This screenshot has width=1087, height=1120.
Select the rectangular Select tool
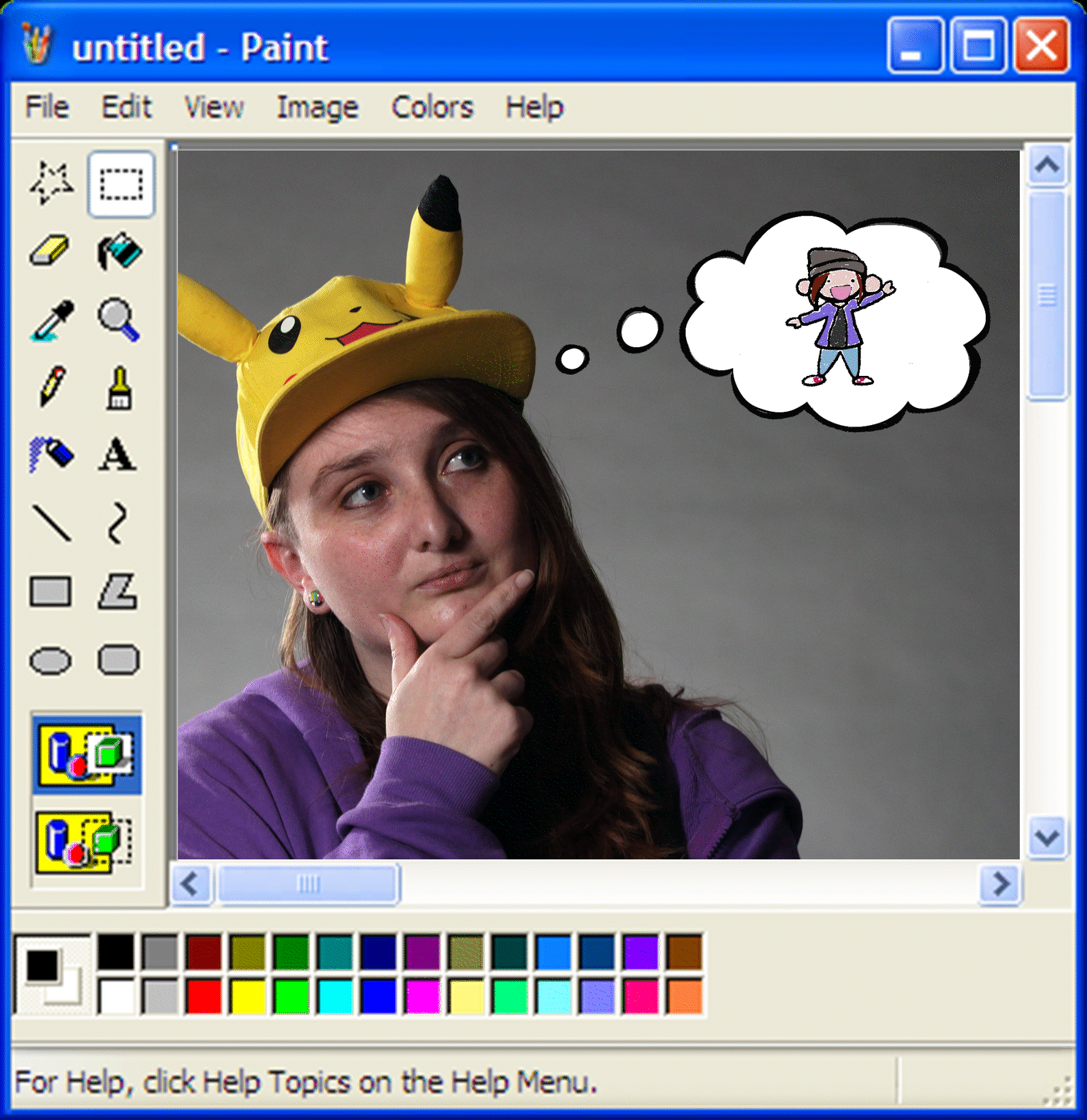[121, 184]
